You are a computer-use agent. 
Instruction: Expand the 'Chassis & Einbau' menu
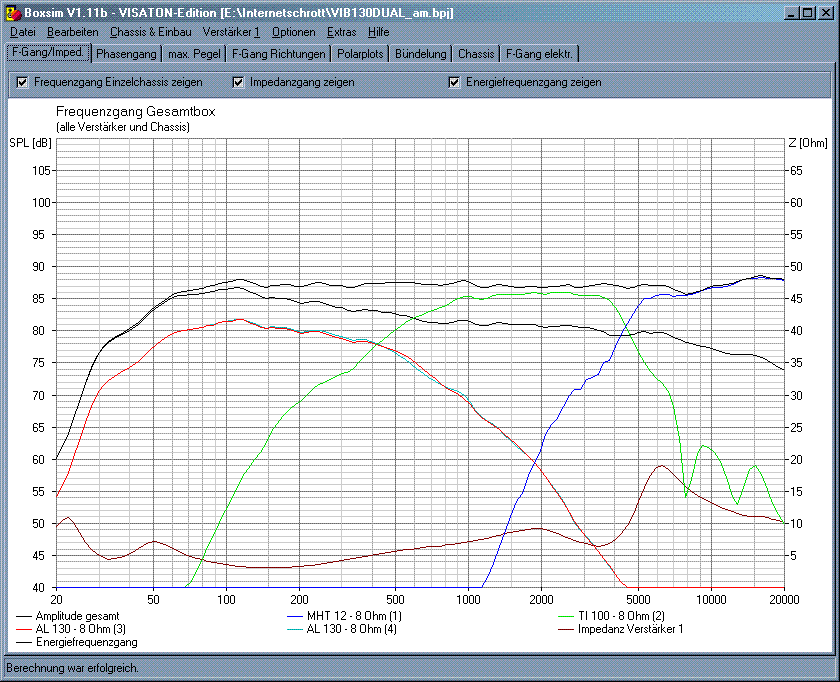point(150,32)
